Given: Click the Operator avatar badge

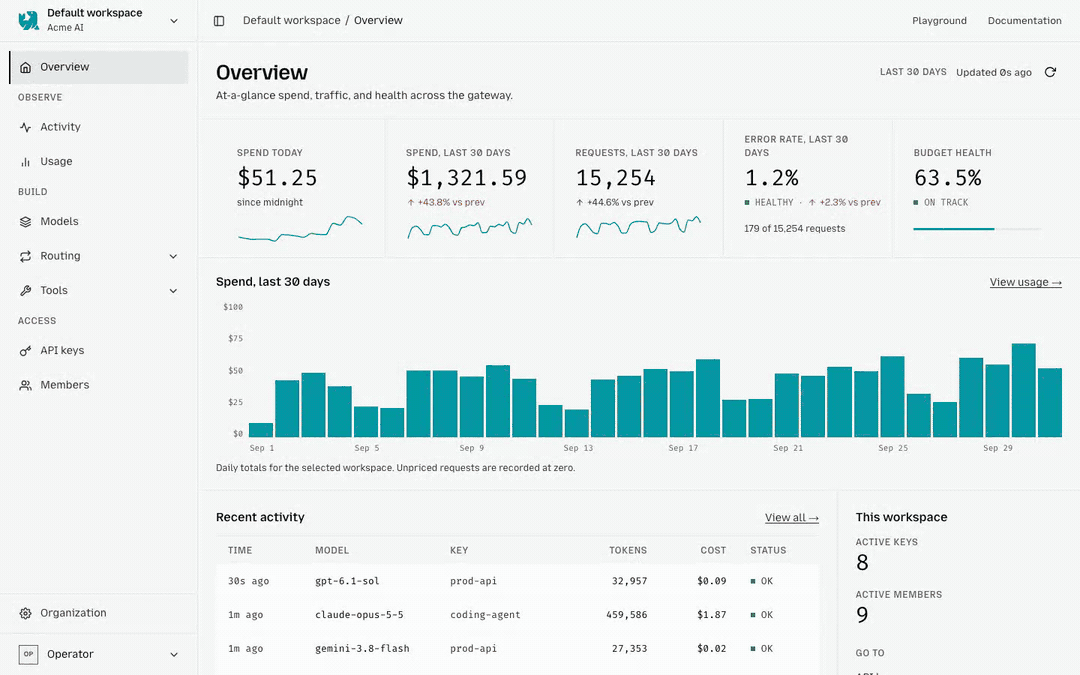Looking at the screenshot, I should point(28,654).
